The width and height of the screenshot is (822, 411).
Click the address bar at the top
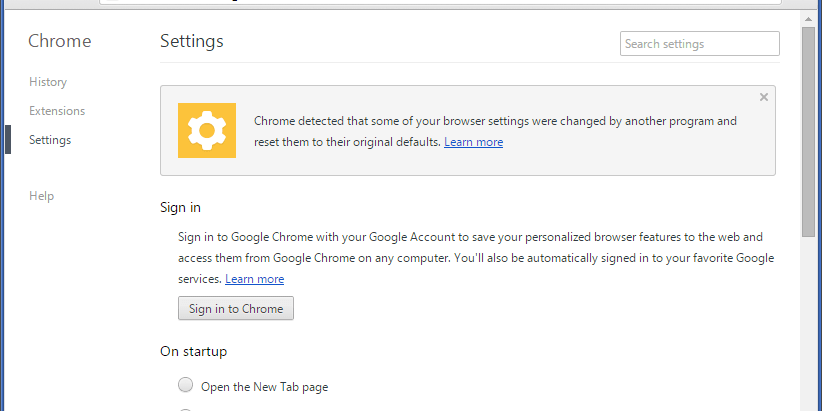(x=440, y=2)
